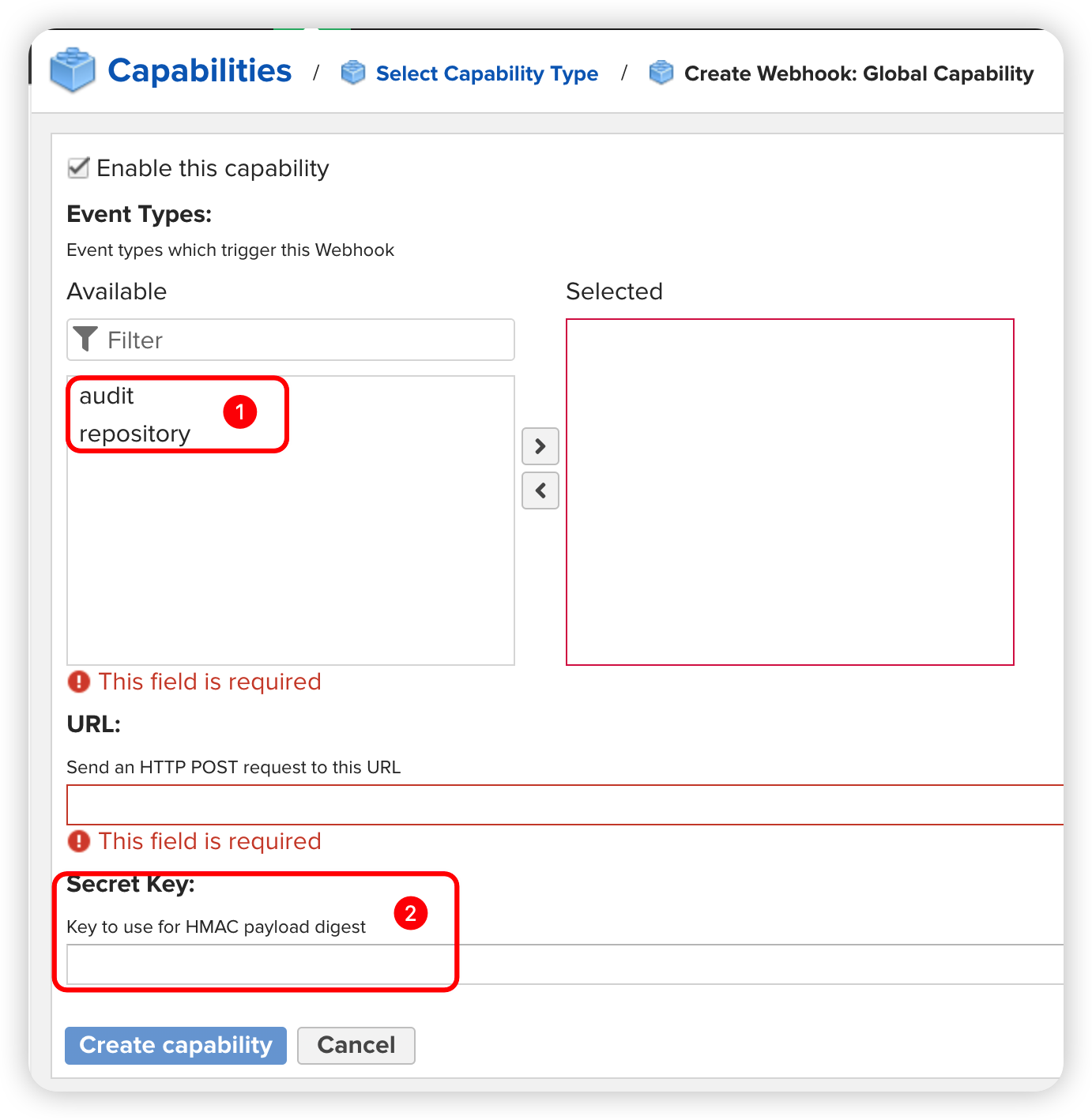Click inside the Selected event types box
Screen dimensions: 1092x1120
coord(789,492)
